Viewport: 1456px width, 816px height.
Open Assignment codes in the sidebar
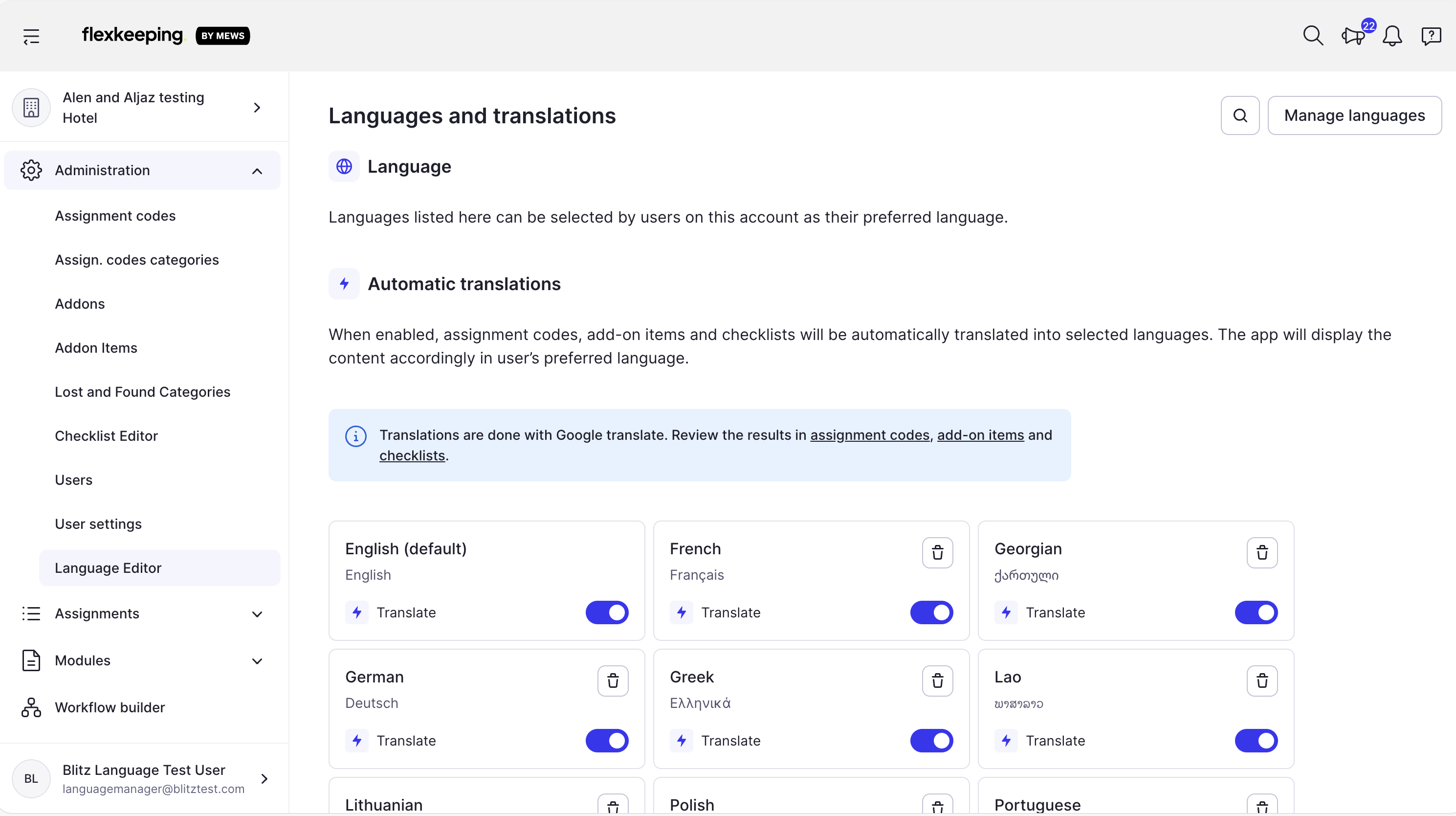tap(115, 215)
